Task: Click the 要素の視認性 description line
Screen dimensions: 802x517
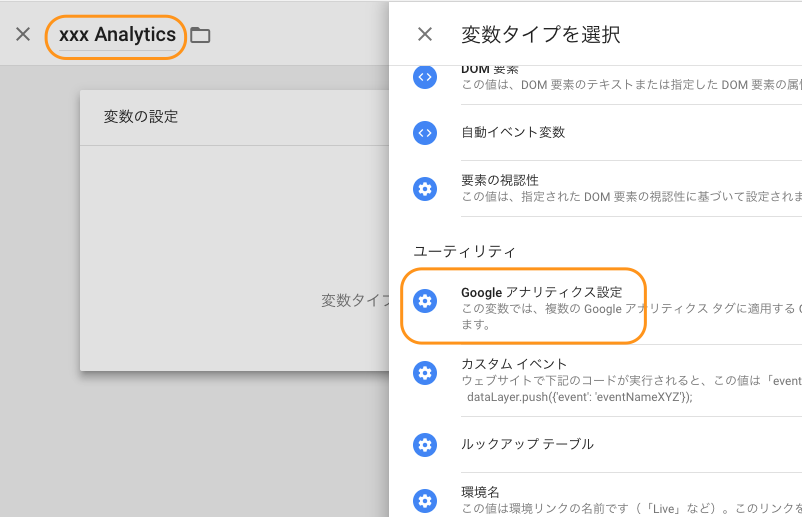Action: (x=632, y=196)
